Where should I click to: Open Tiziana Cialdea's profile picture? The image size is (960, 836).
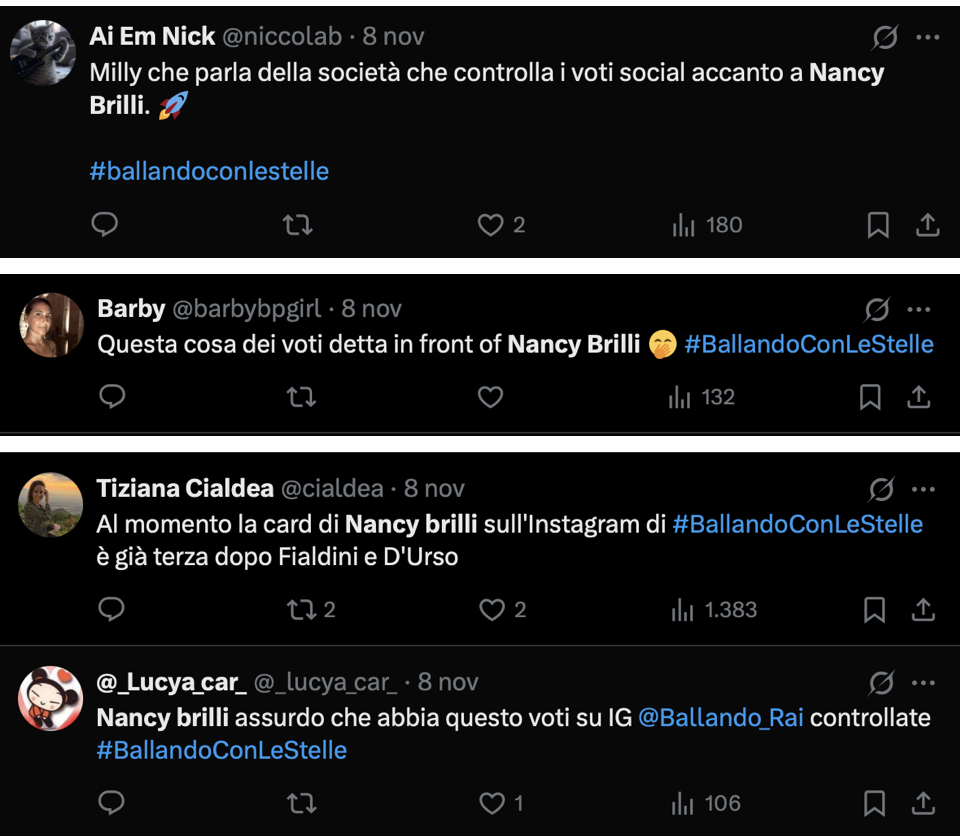50,504
